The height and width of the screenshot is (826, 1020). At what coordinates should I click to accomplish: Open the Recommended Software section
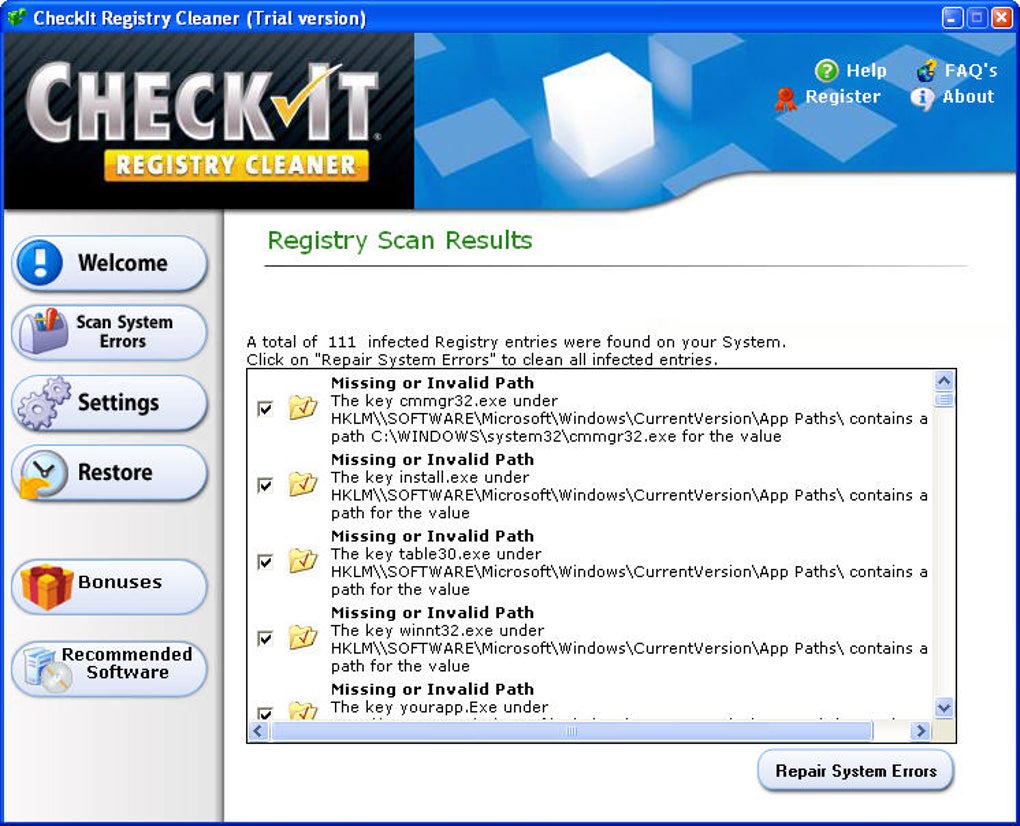pyautogui.click(x=109, y=668)
